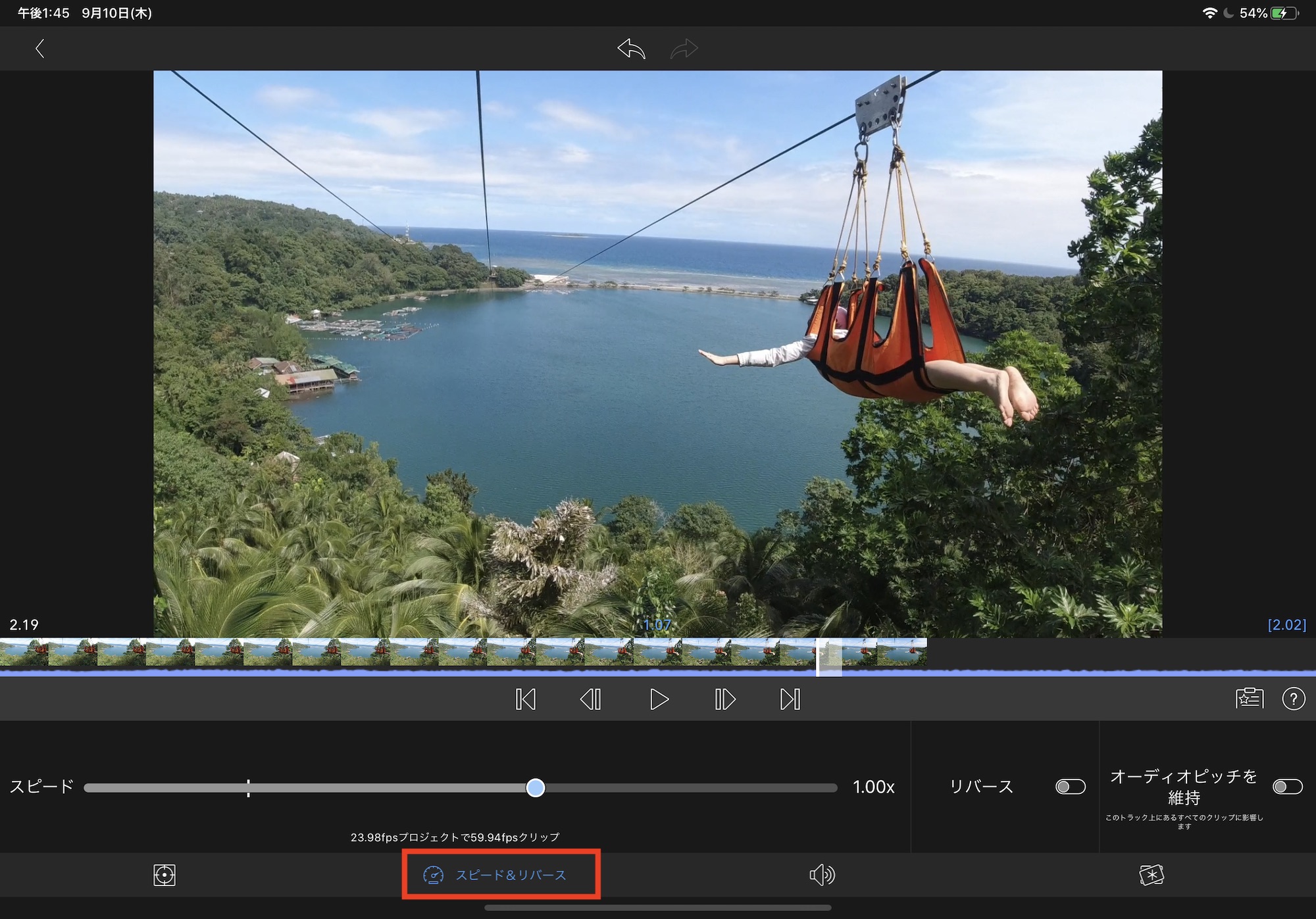Viewport: 1316px width, 919px height.
Task: Open the help question mark
Action: pyautogui.click(x=1293, y=699)
